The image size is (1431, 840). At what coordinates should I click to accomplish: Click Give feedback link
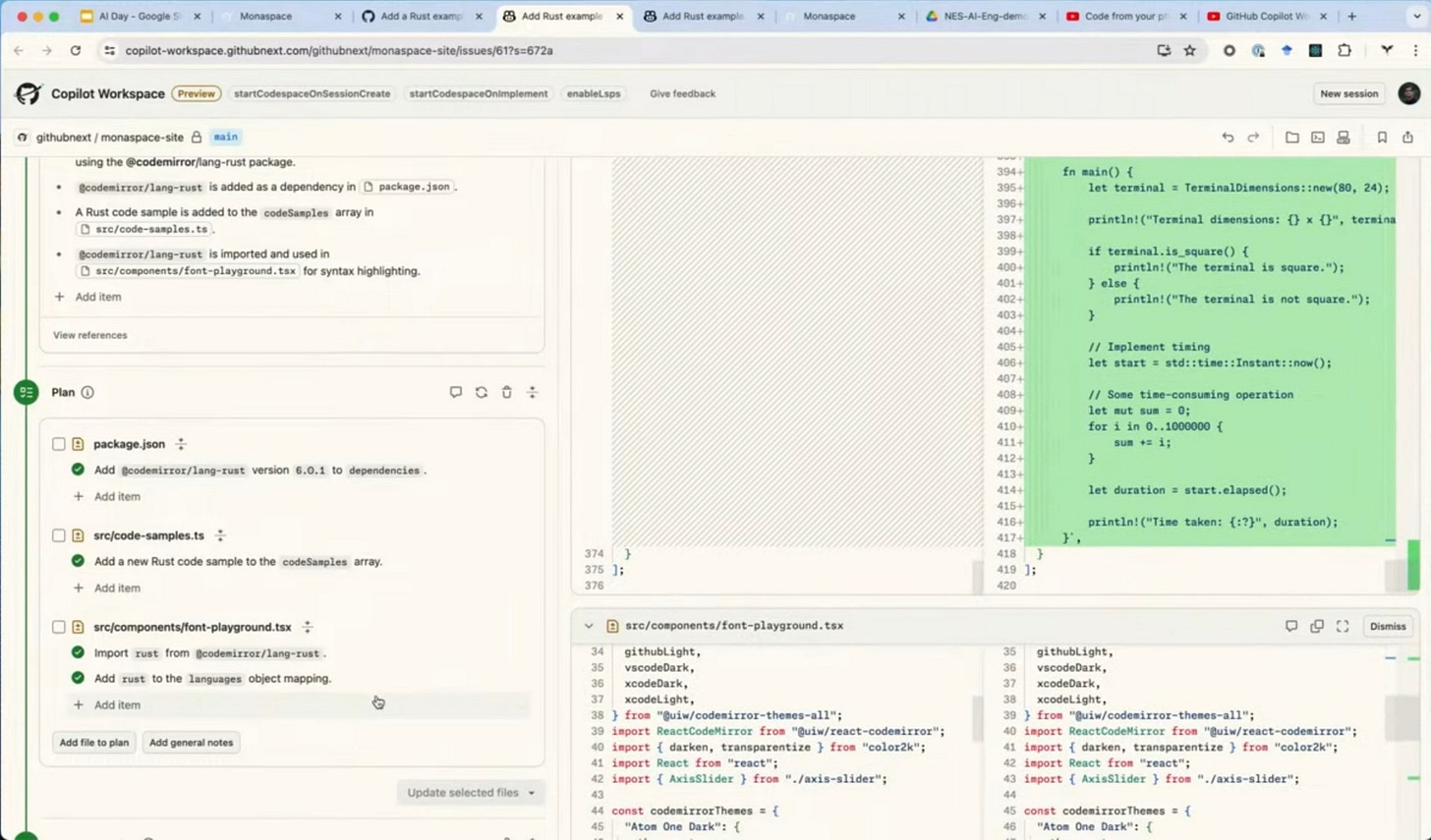pos(682,93)
